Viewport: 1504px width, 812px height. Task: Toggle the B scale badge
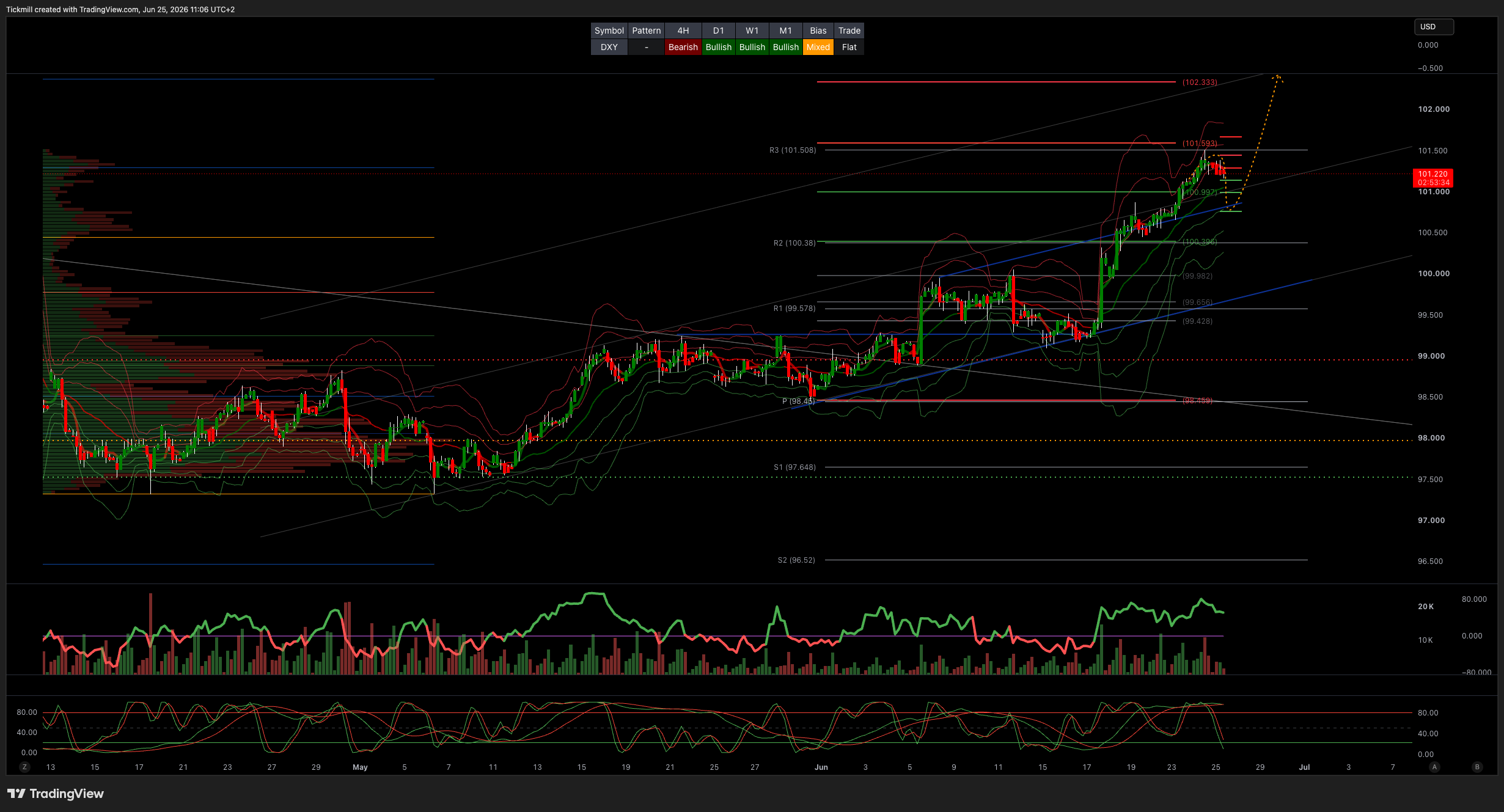click(x=1477, y=767)
